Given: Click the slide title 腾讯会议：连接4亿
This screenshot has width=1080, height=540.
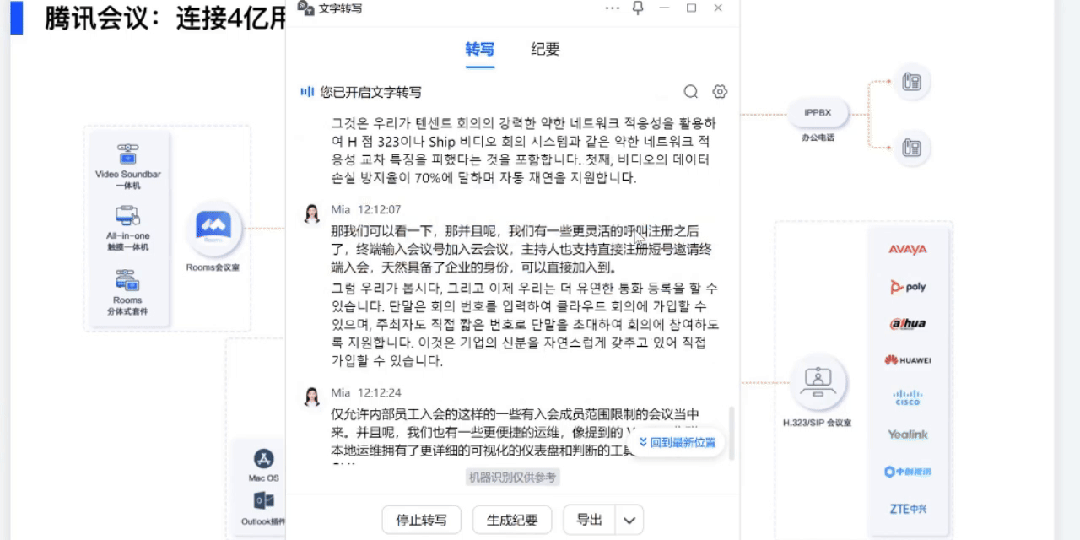Looking at the screenshot, I should pos(165,18).
